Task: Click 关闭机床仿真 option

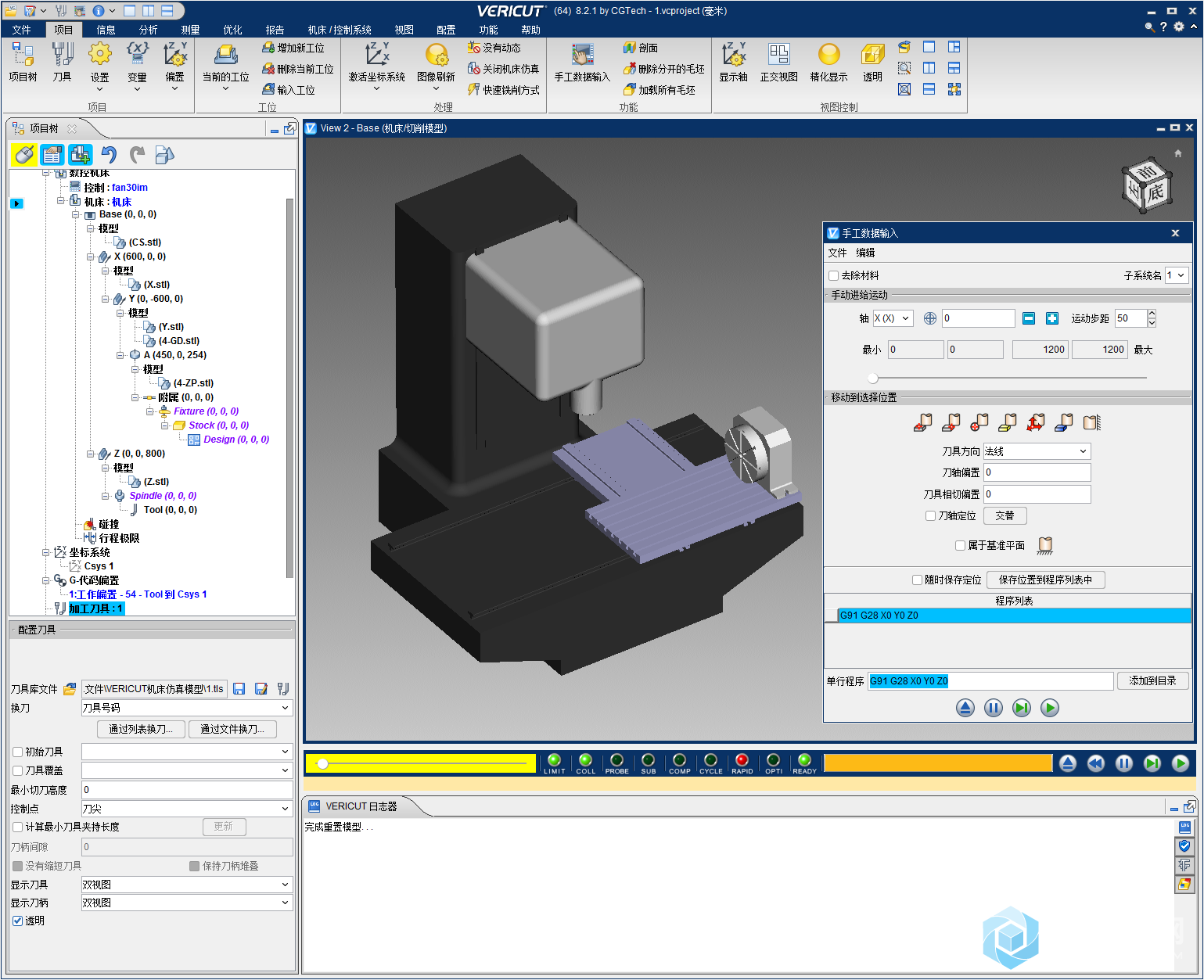Action: pyautogui.click(x=504, y=69)
